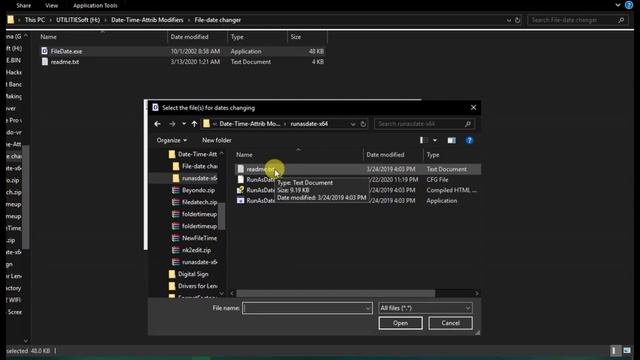Click the Open button

[400, 323]
